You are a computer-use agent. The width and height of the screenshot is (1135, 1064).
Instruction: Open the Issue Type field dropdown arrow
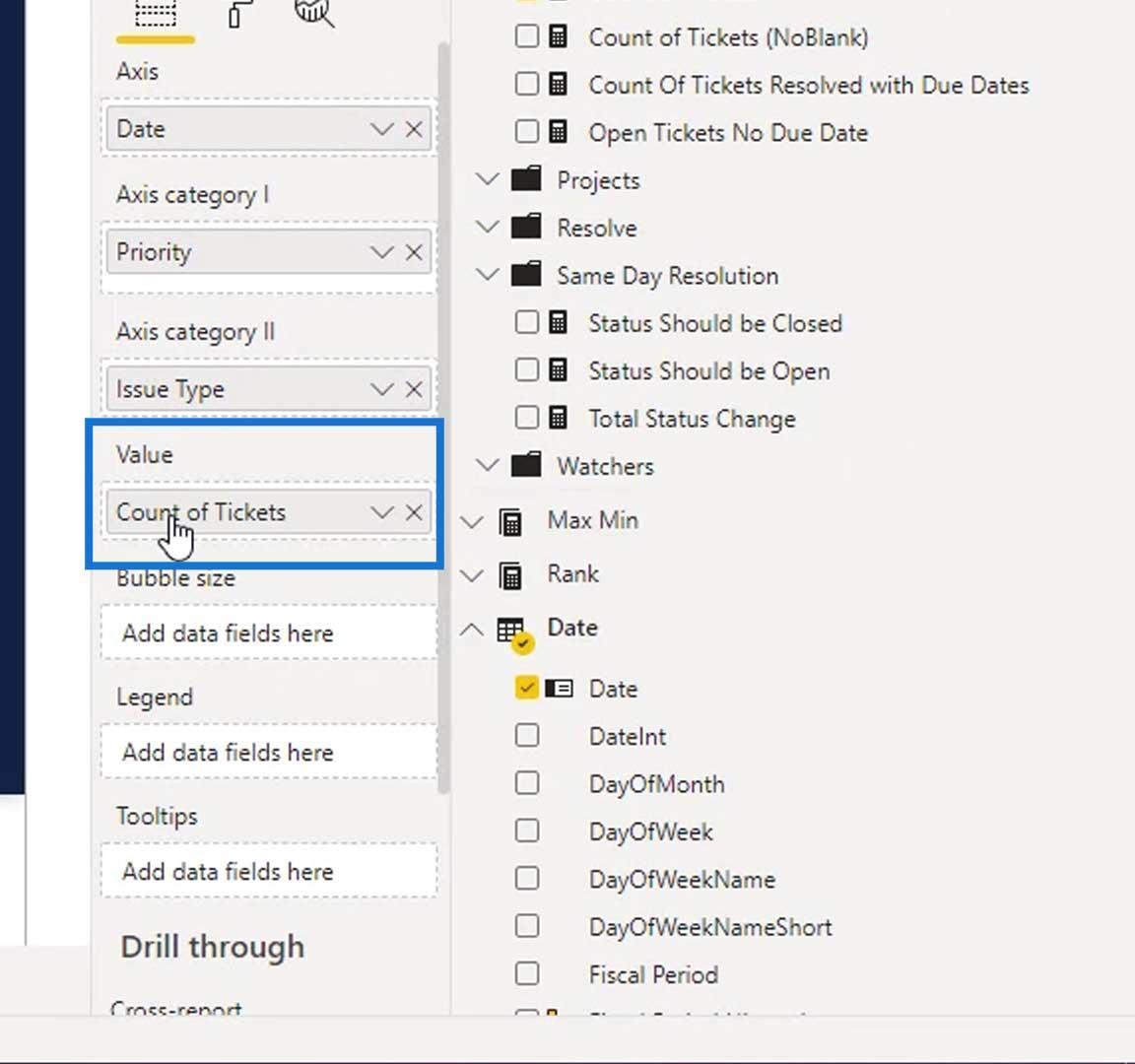(381, 389)
